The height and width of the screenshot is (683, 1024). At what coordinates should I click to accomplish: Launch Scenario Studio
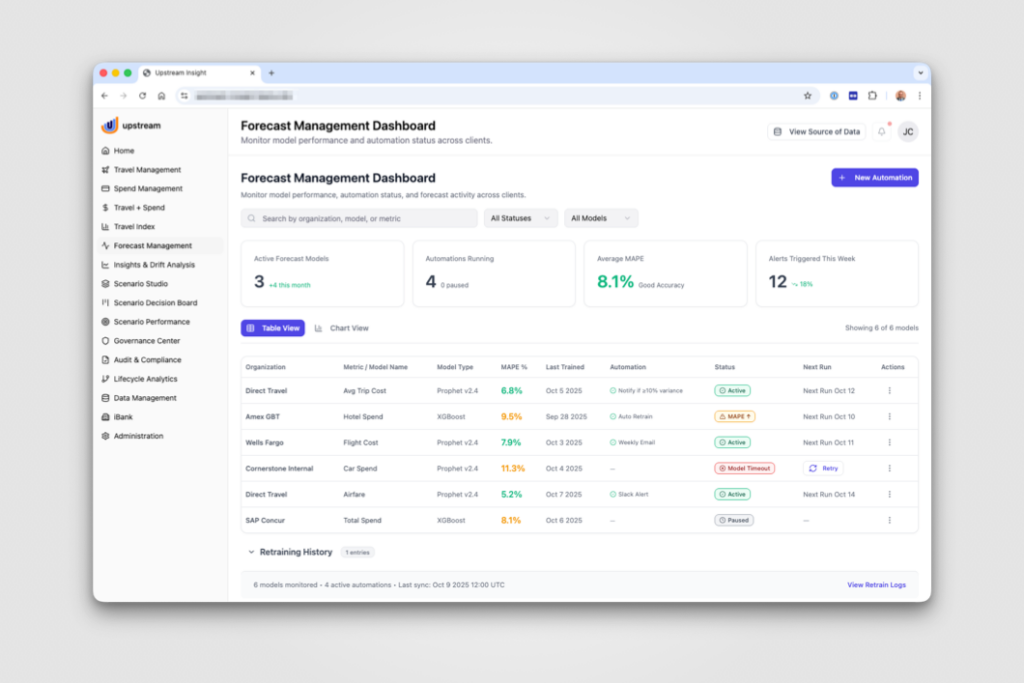[140, 283]
